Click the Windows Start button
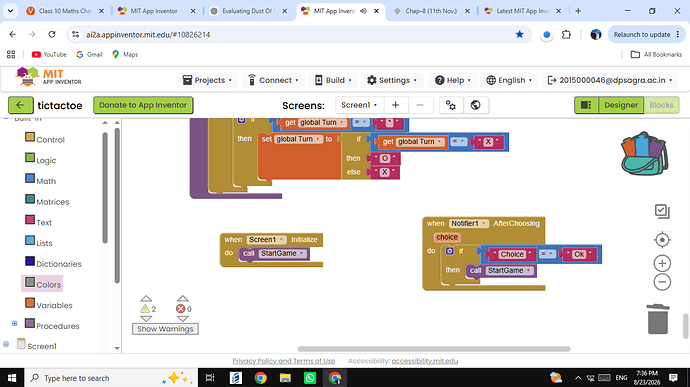The height and width of the screenshot is (387, 690). 12,378
